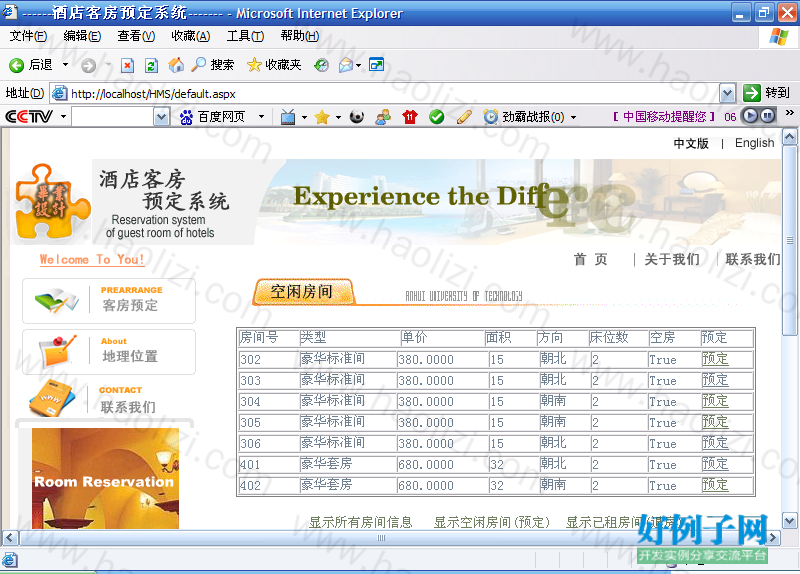
Task: Expand the address bar dropdown
Action: click(728, 93)
